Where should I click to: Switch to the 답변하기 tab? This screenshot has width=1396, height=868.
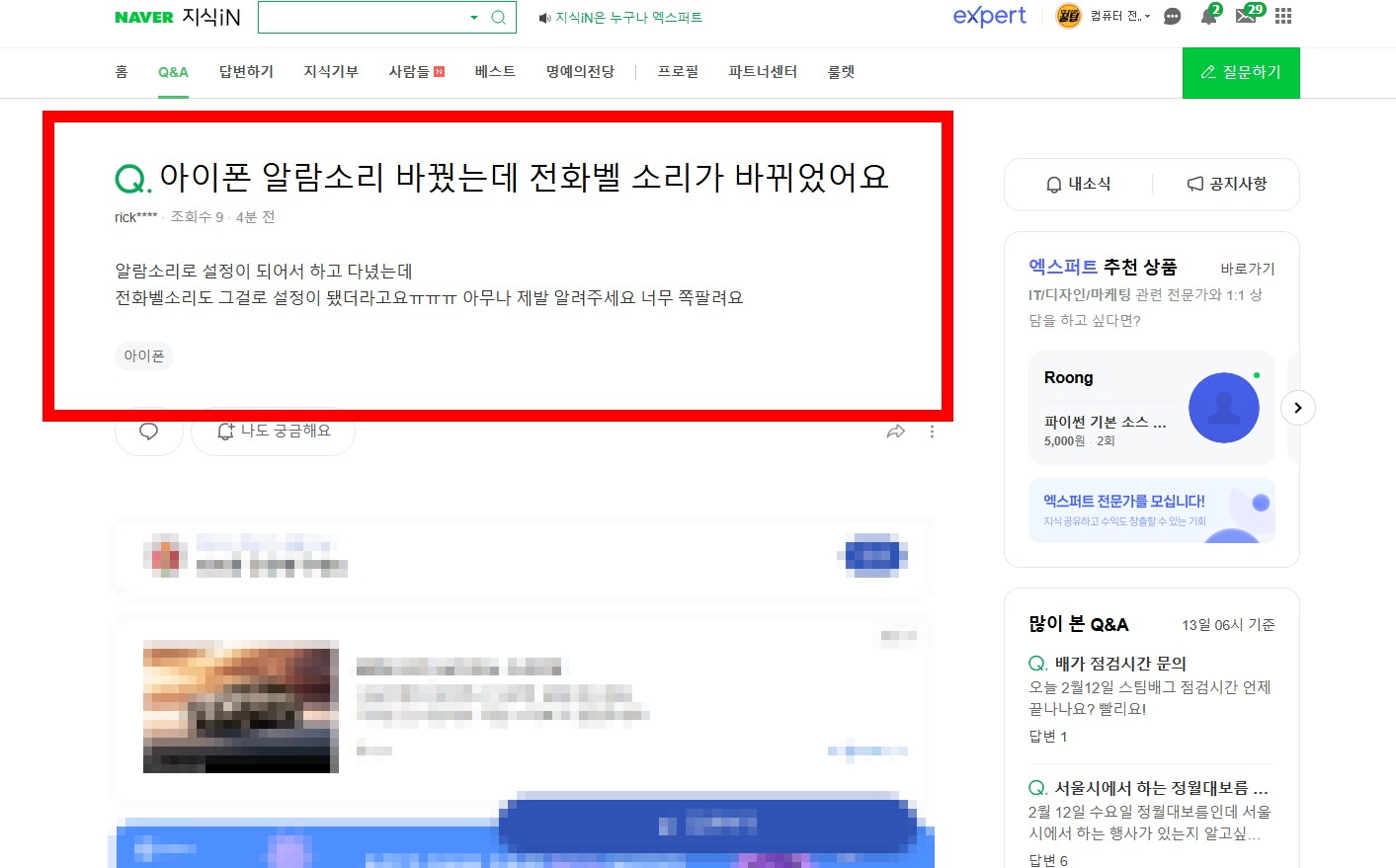click(x=246, y=72)
